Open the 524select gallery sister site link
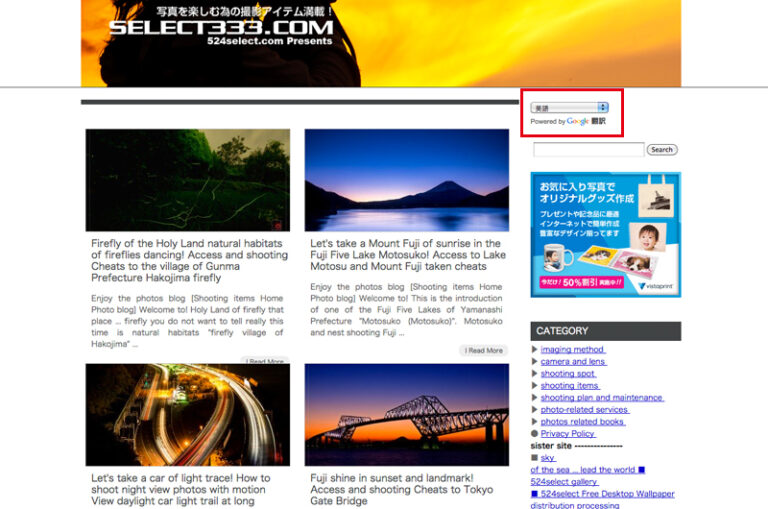Viewport: 768px width, 509px height. tap(564, 482)
